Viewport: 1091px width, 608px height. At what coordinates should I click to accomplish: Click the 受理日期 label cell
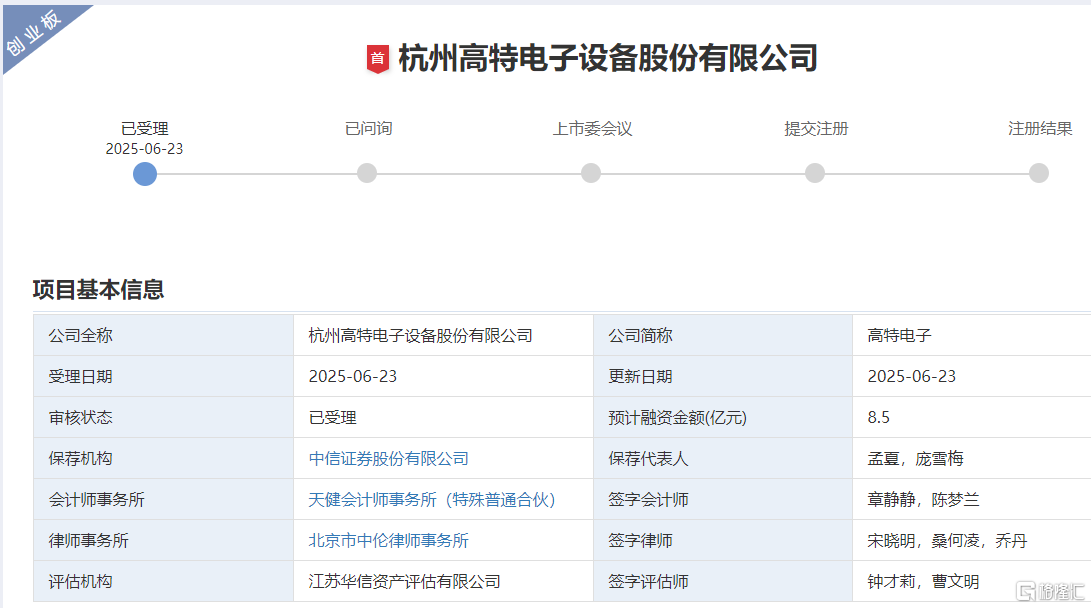pyautogui.click(x=164, y=376)
